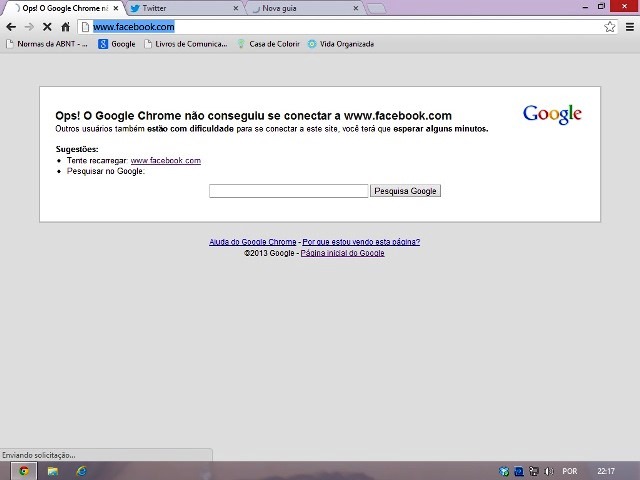640x480 pixels.
Task: Go back using the back arrow
Action: tap(11, 27)
